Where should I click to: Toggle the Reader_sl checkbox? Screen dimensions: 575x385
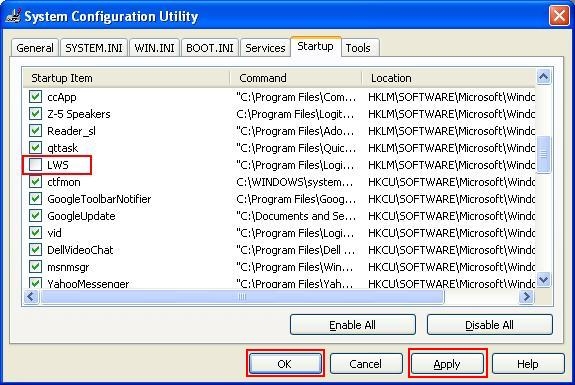click(x=35, y=131)
